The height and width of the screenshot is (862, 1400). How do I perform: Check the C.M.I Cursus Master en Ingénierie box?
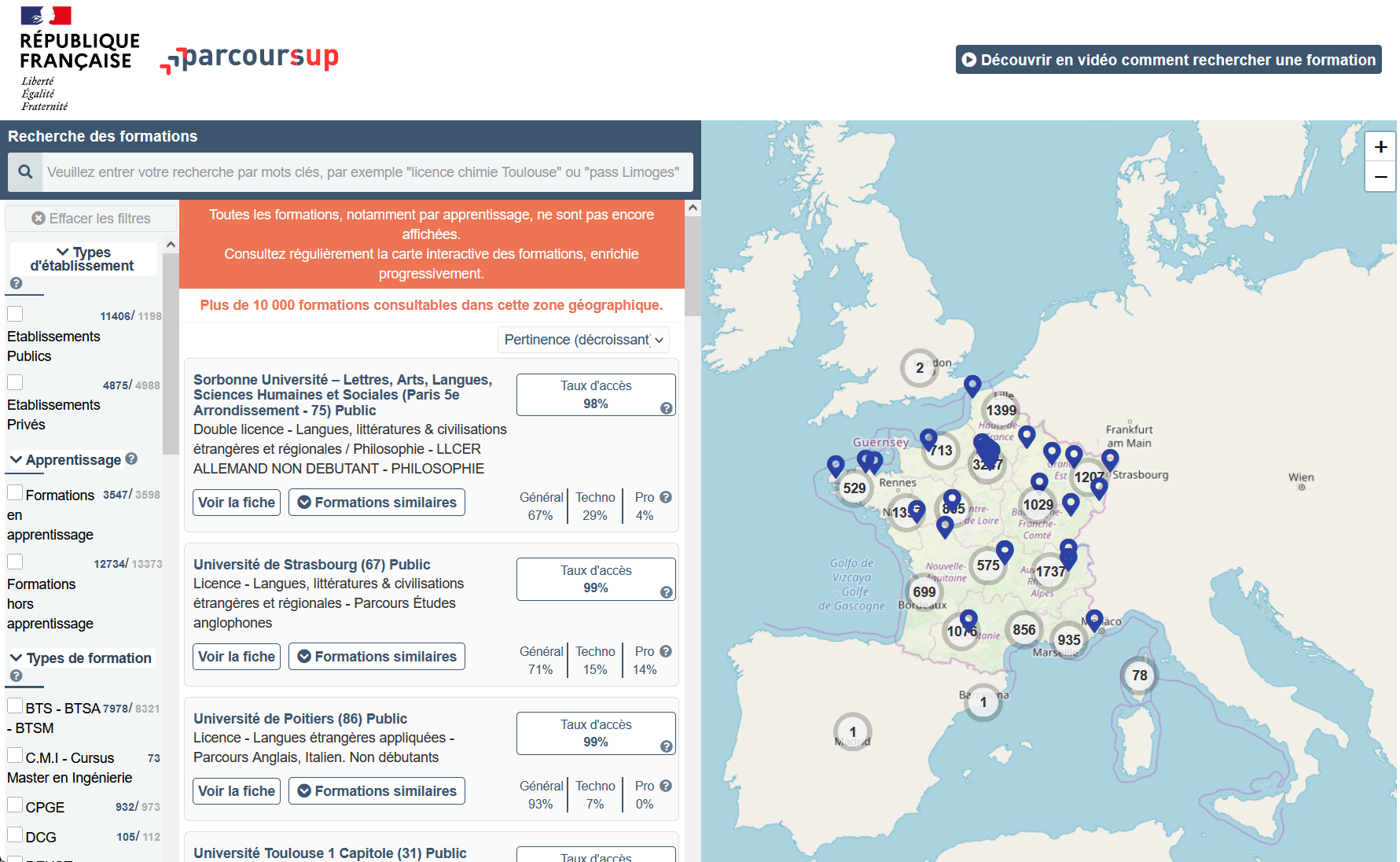click(x=15, y=755)
